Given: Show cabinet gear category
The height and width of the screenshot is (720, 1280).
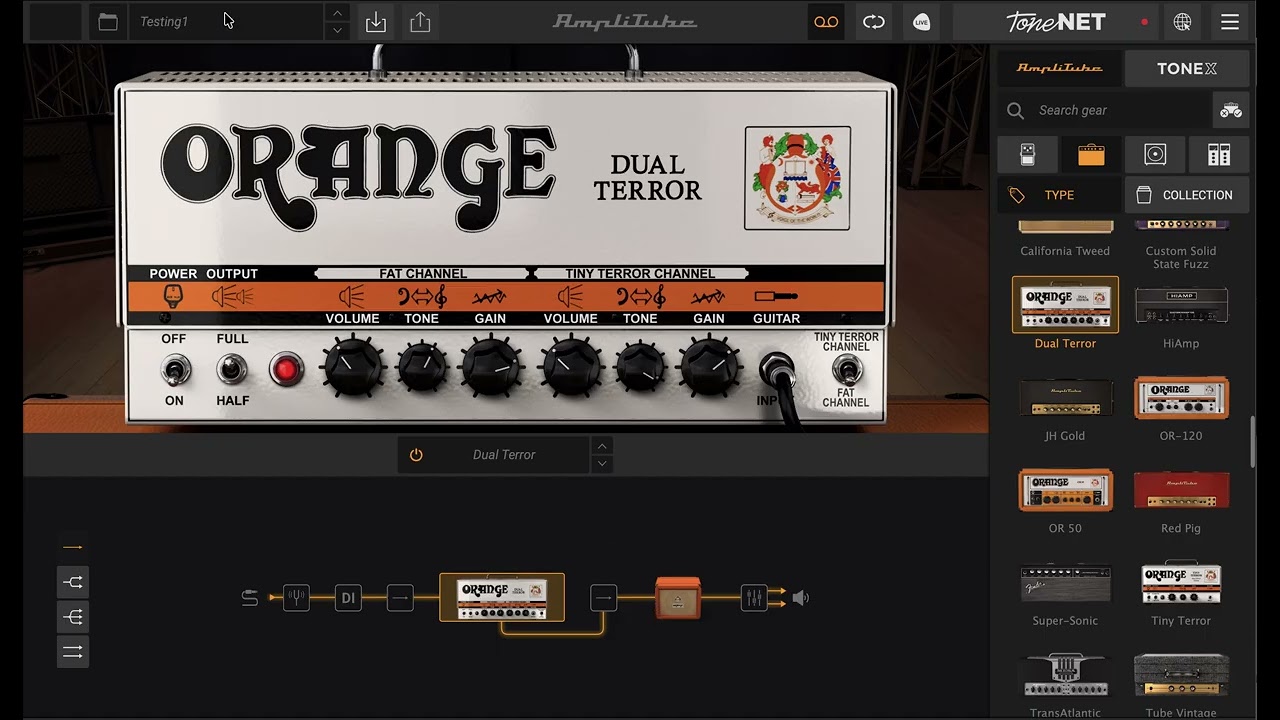Looking at the screenshot, I should [x=1155, y=155].
